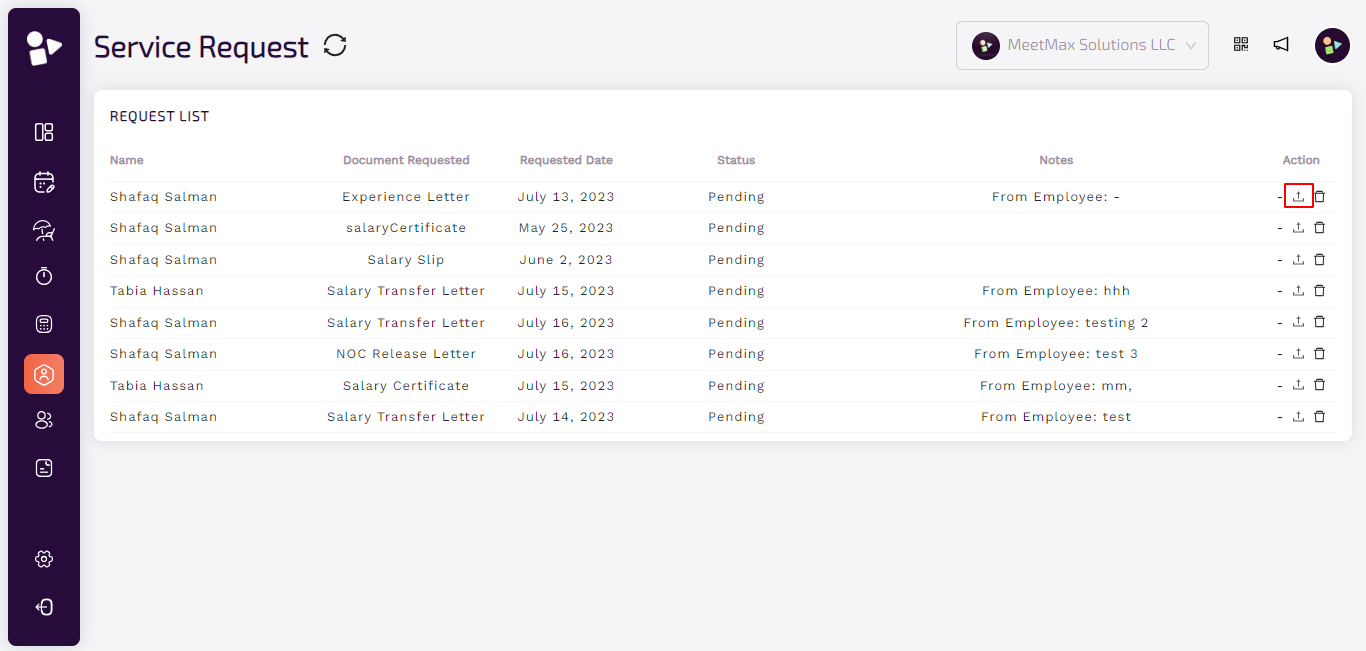Click the 'Service Request' page title
Screen dimensions: 1366x651
[x=202, y=47]
